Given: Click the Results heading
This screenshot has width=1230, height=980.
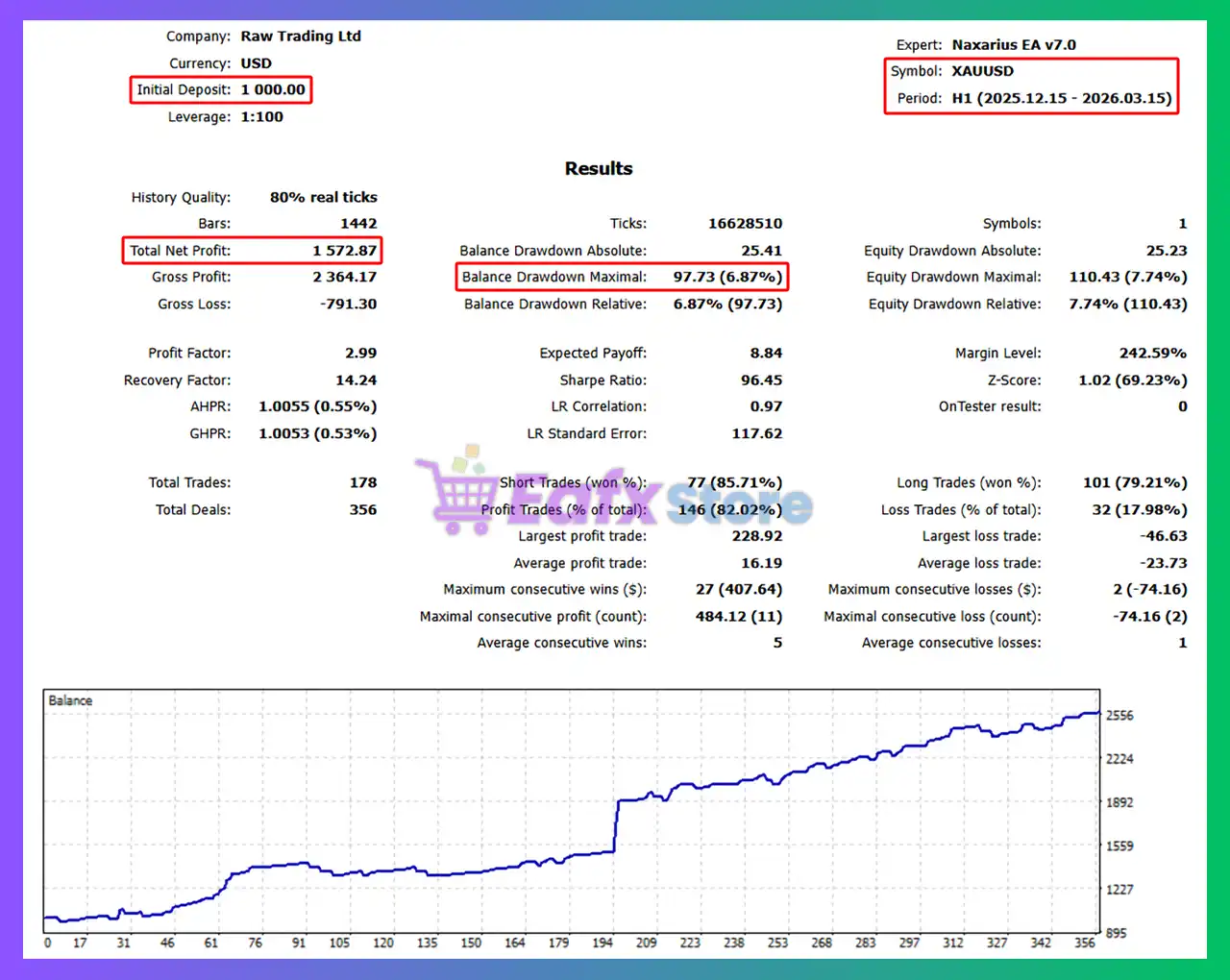Looking at the screenshot, I should pos(599,168).
